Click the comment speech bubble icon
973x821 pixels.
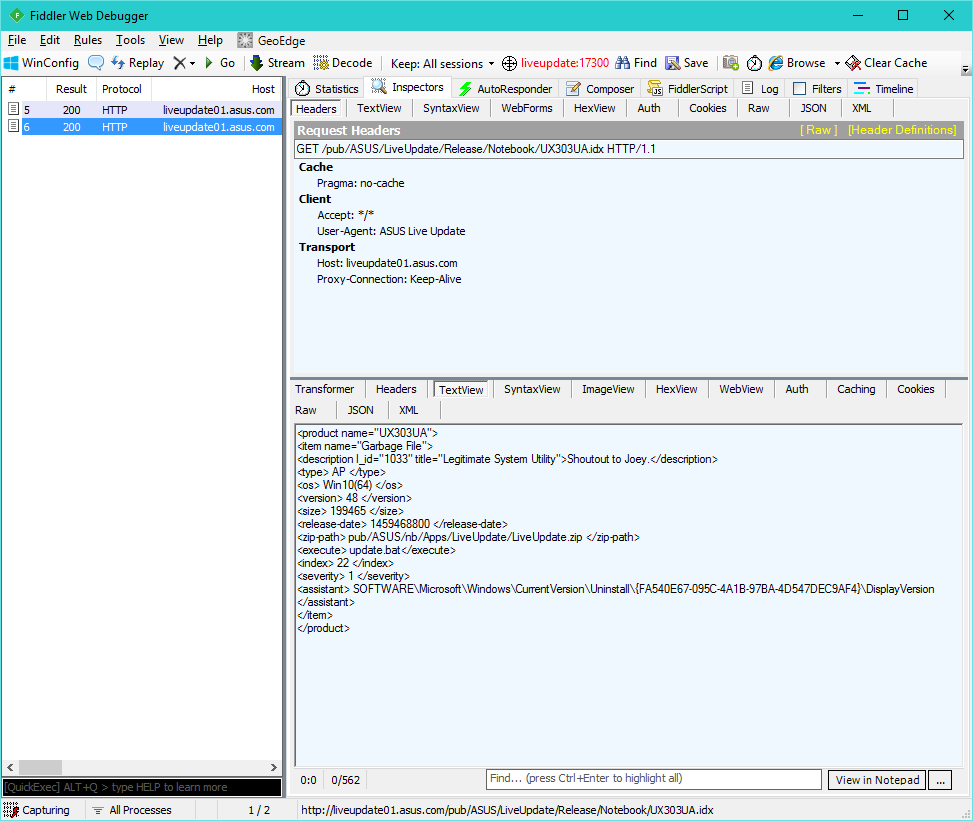(96, 63)
